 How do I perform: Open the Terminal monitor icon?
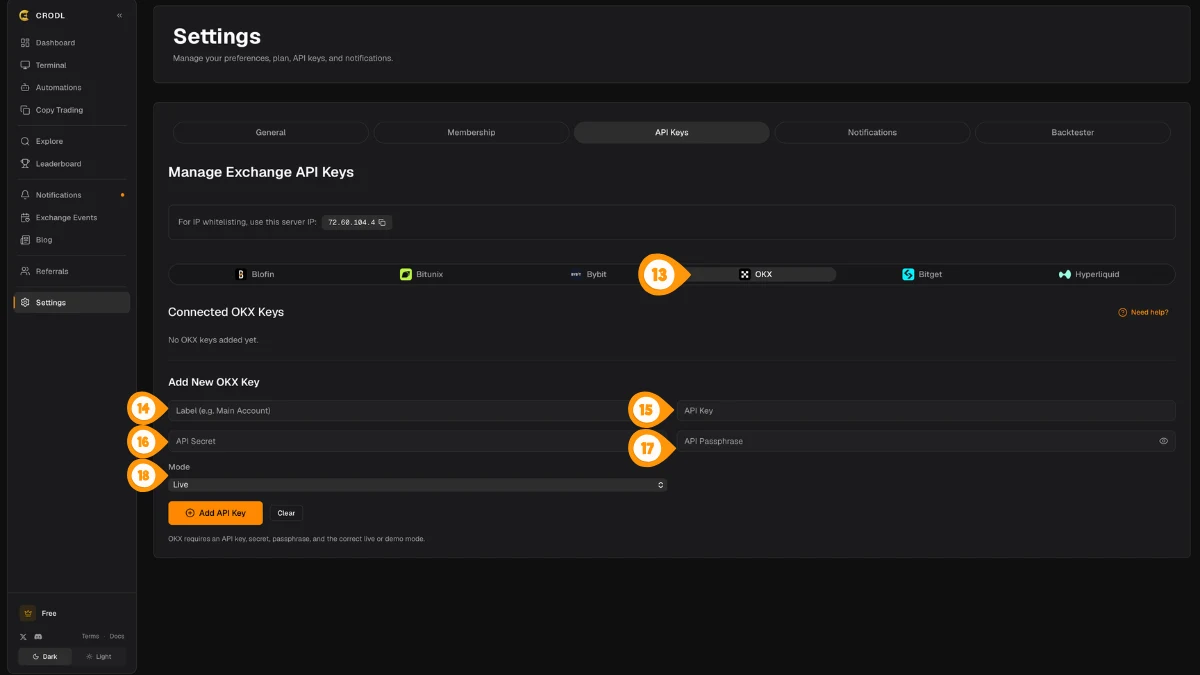[x=25, y=65]
